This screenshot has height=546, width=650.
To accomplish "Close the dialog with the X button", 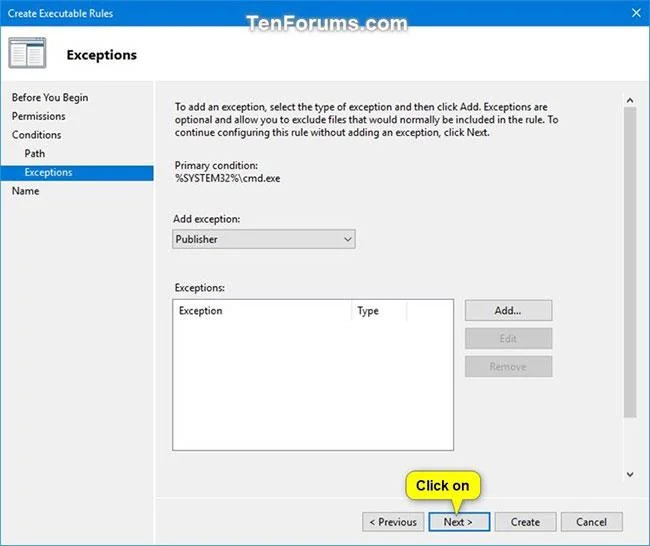I will [636, 13].
